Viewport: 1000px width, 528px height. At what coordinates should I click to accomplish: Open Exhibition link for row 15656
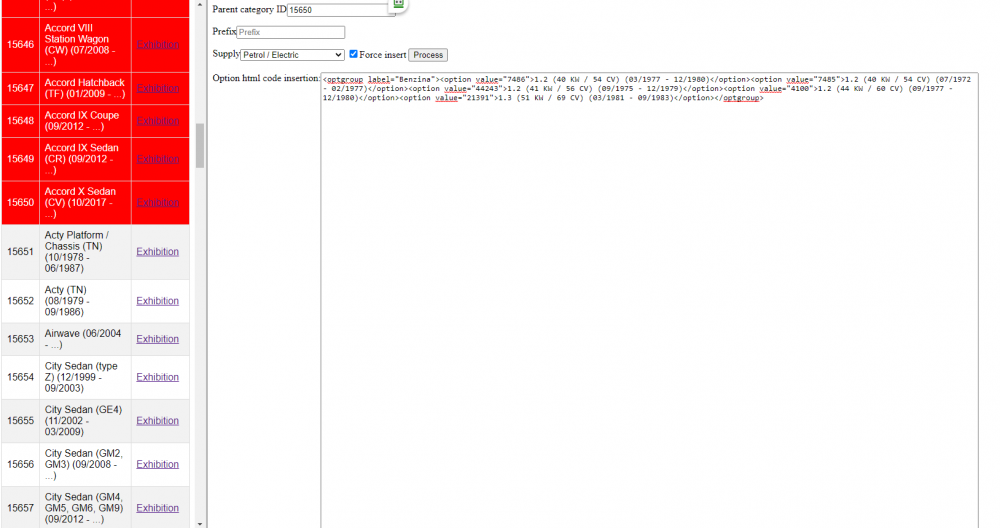(x=158, y=464)
